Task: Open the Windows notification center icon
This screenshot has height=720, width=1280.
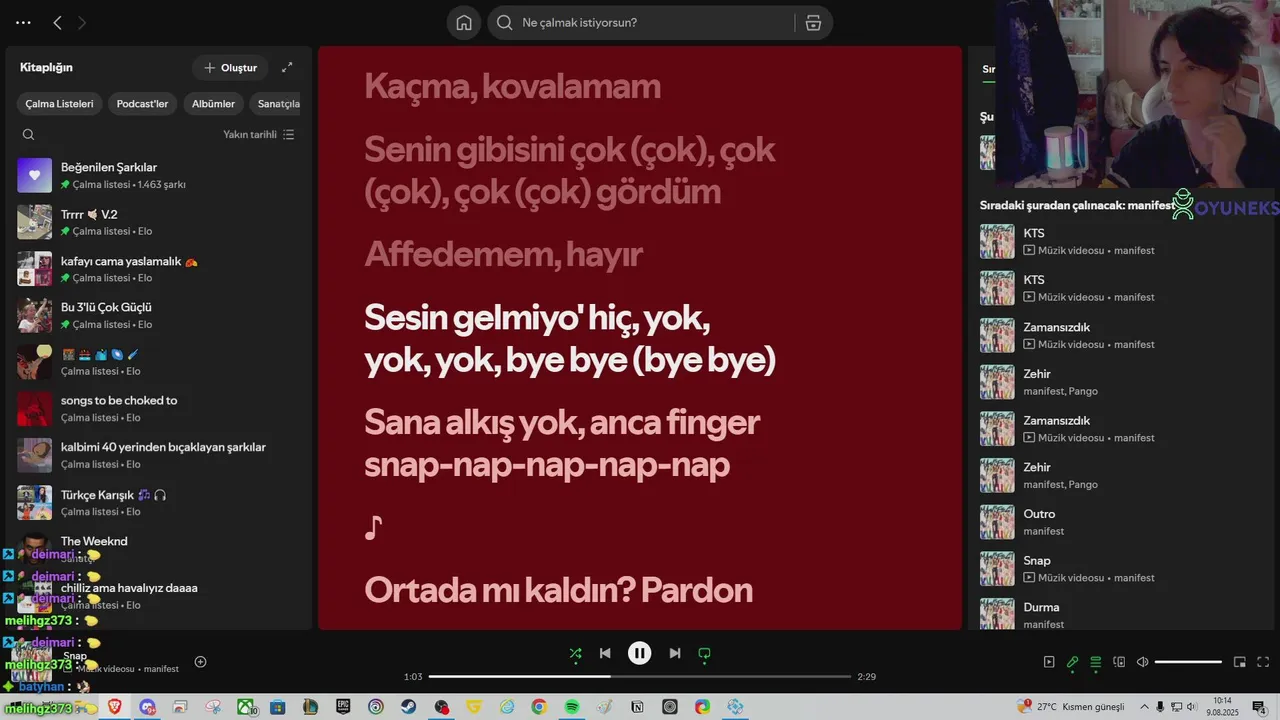Action: (1260, 707)
